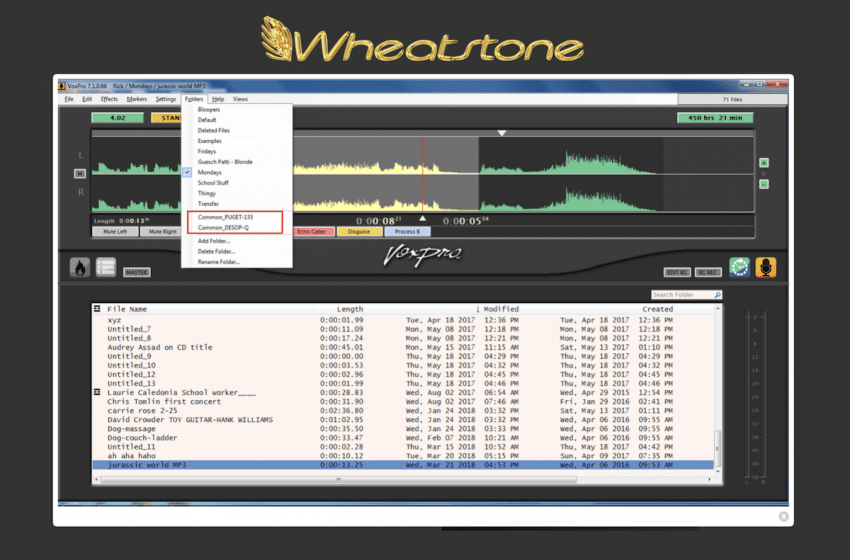This screenshot has height=560, width=850.
Task: Sort the list by Modified column
Action: [501, 309]
